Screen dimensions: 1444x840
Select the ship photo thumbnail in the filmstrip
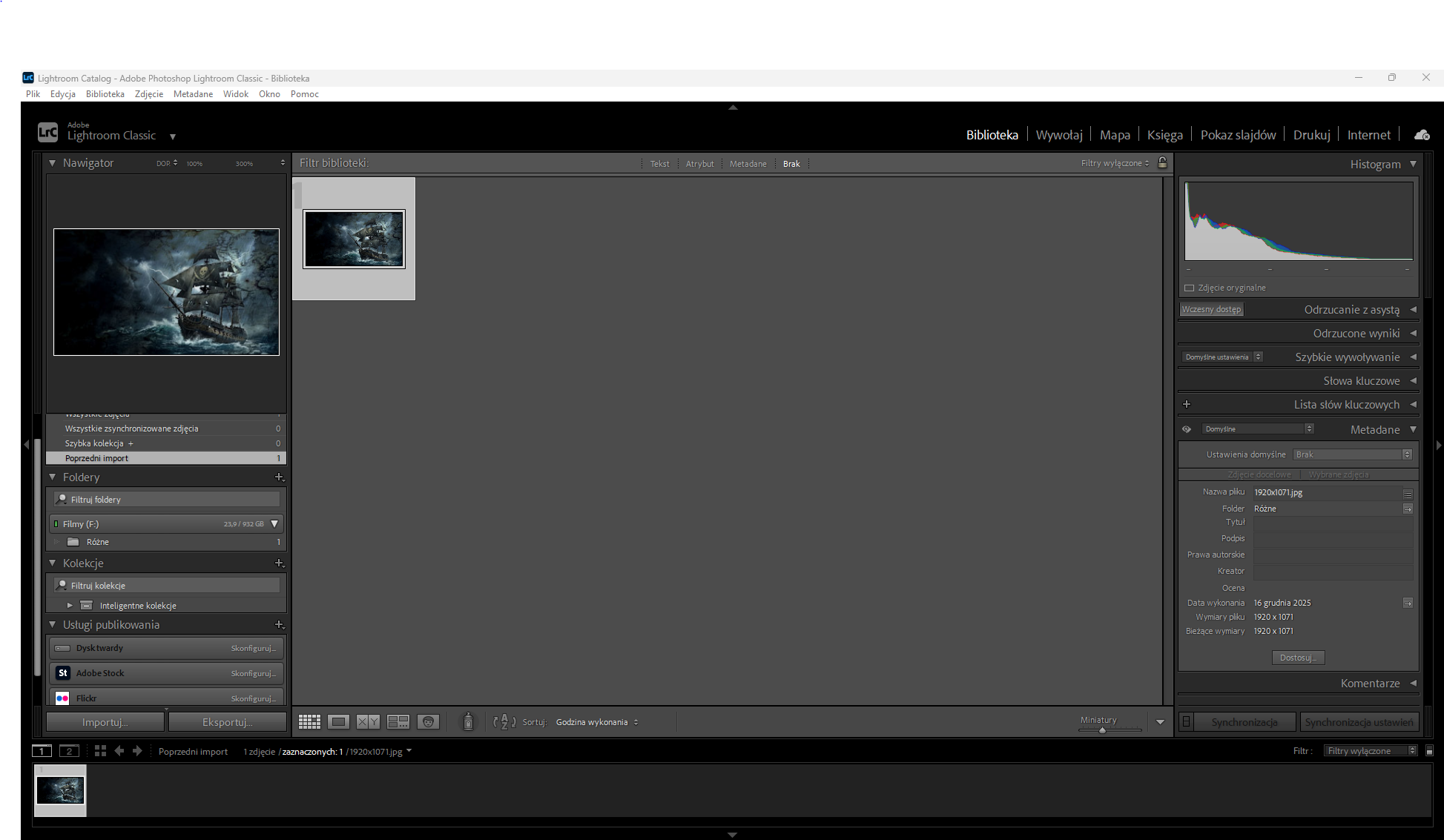(60, 790)
